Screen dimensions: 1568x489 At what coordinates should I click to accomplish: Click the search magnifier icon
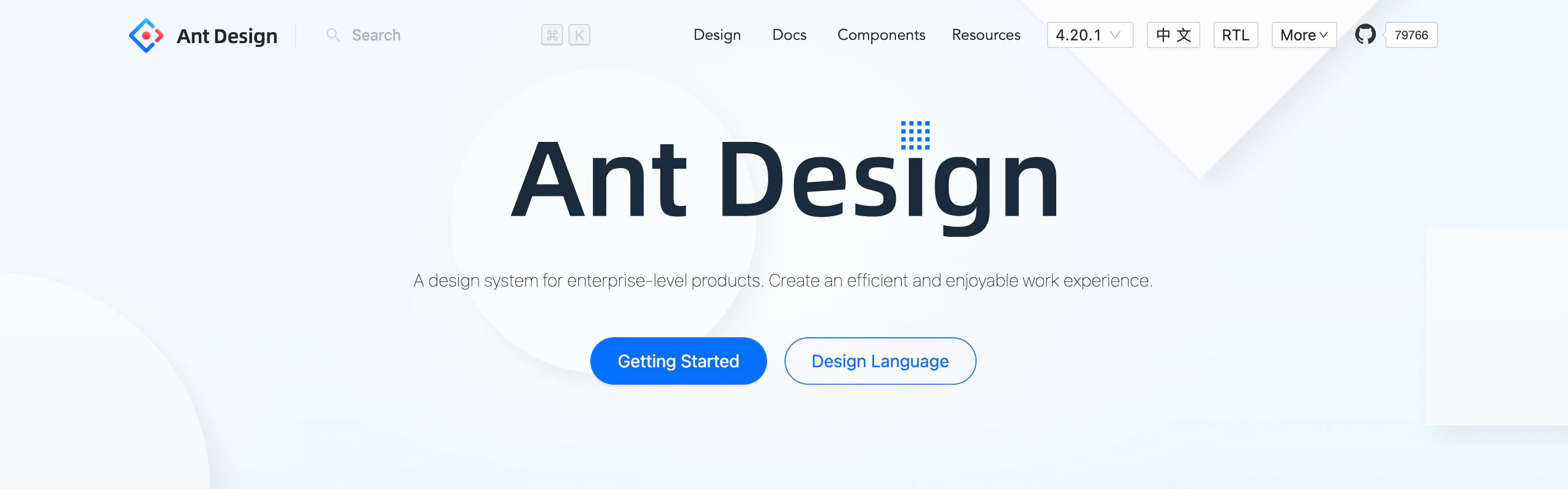click(x=333, y=35)
